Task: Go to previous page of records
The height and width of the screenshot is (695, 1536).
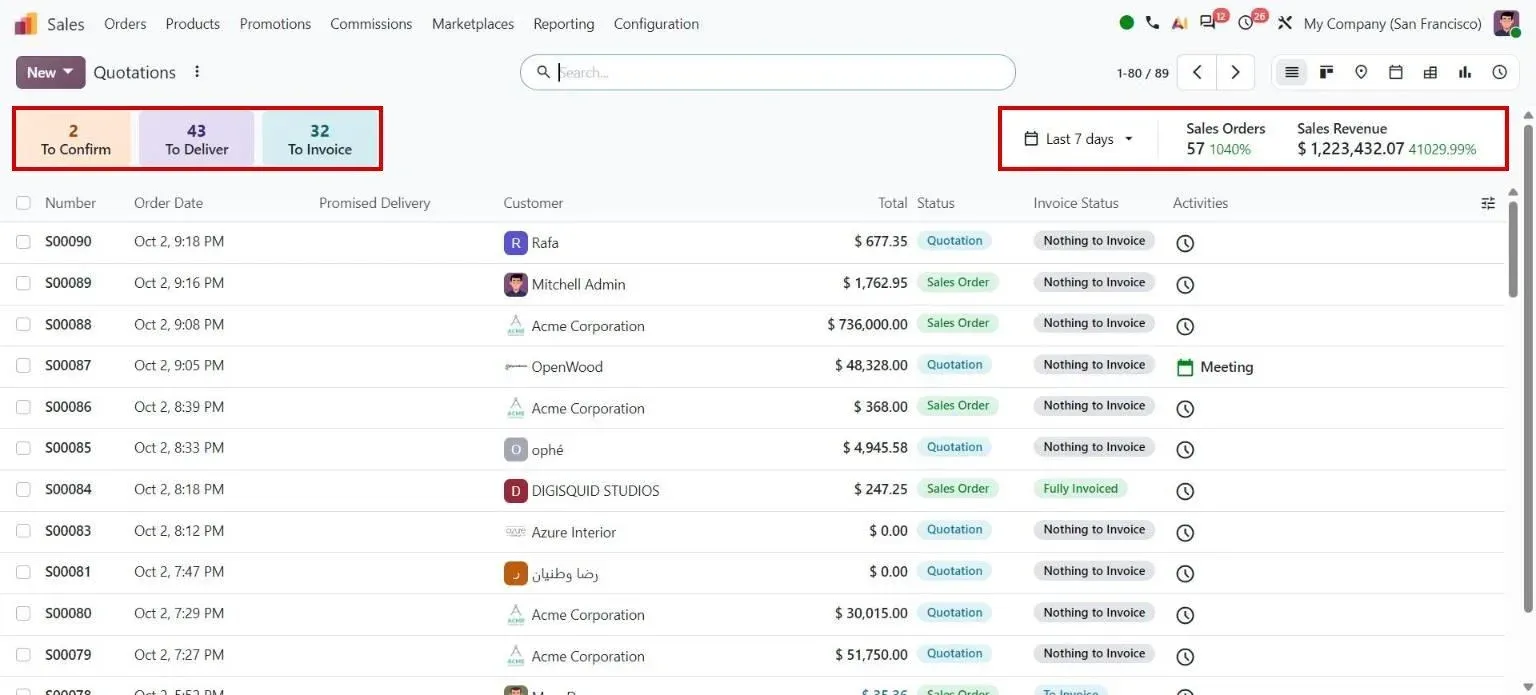Action: click(1197, 72)
